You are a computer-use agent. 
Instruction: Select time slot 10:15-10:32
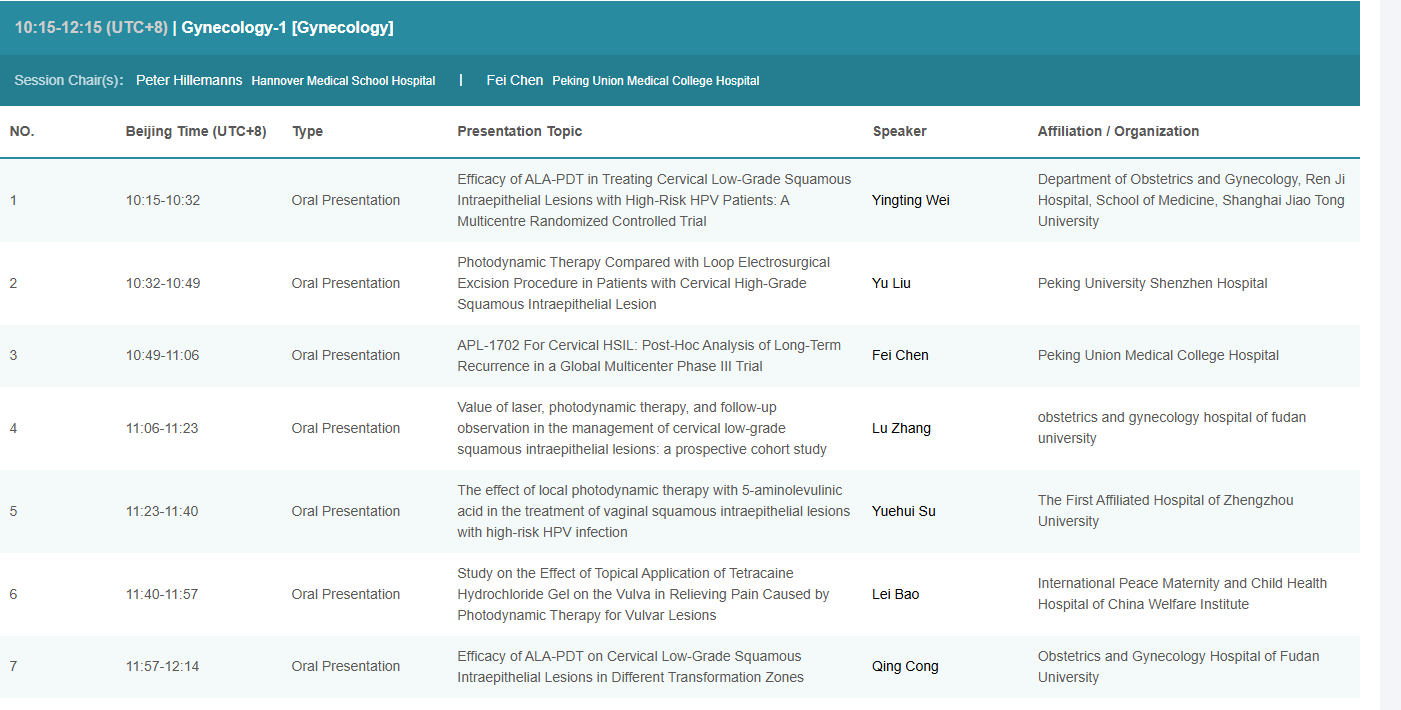[163, 200]
